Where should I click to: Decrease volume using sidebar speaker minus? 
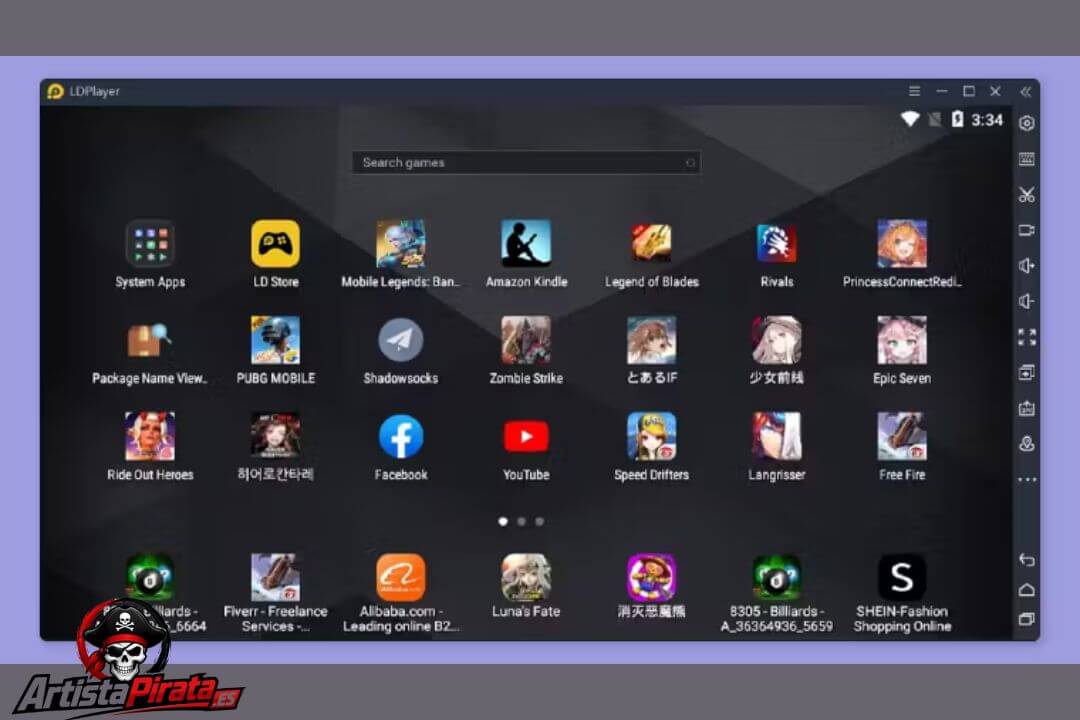1026,301
